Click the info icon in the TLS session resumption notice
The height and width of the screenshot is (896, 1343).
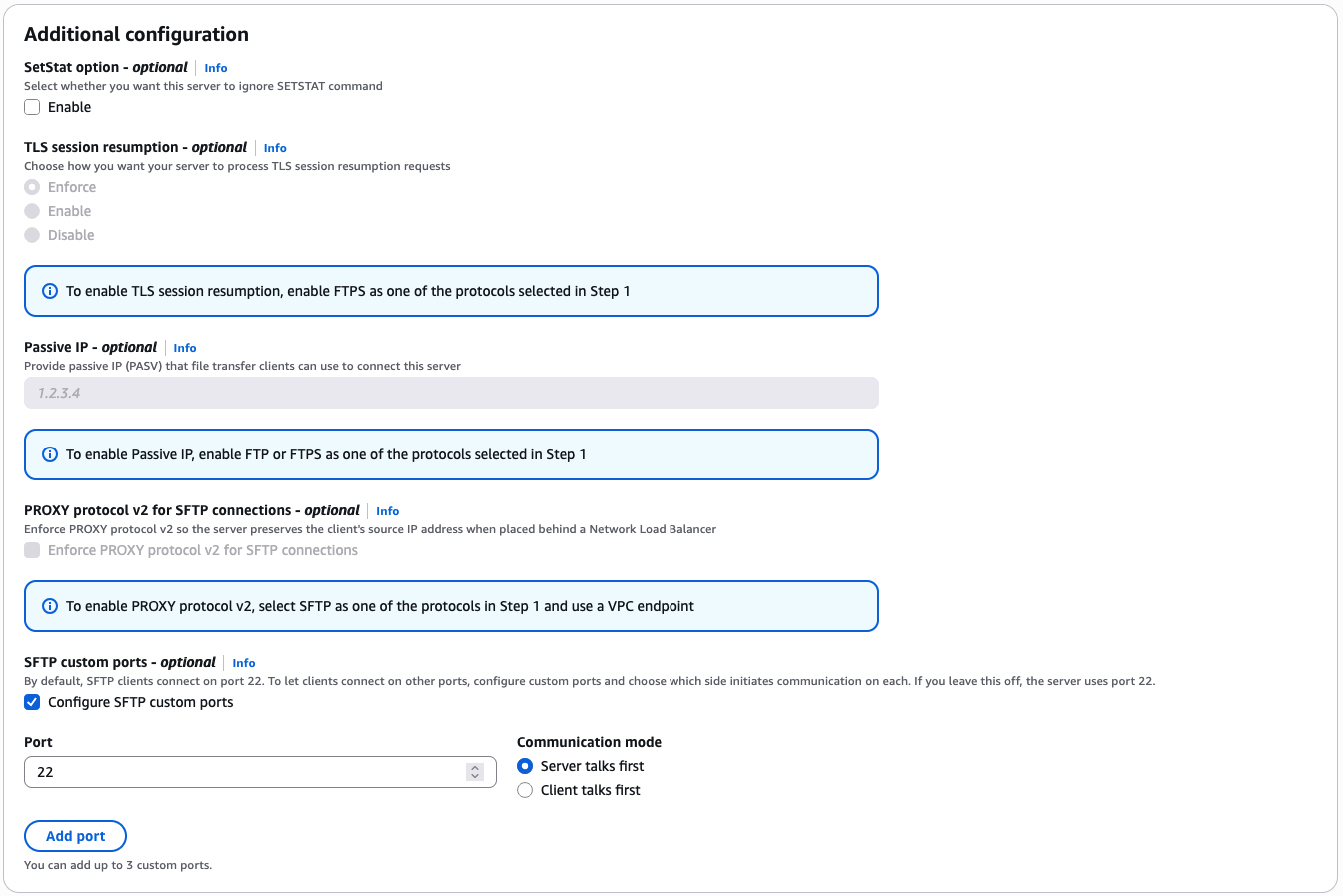tap(50, 291)
